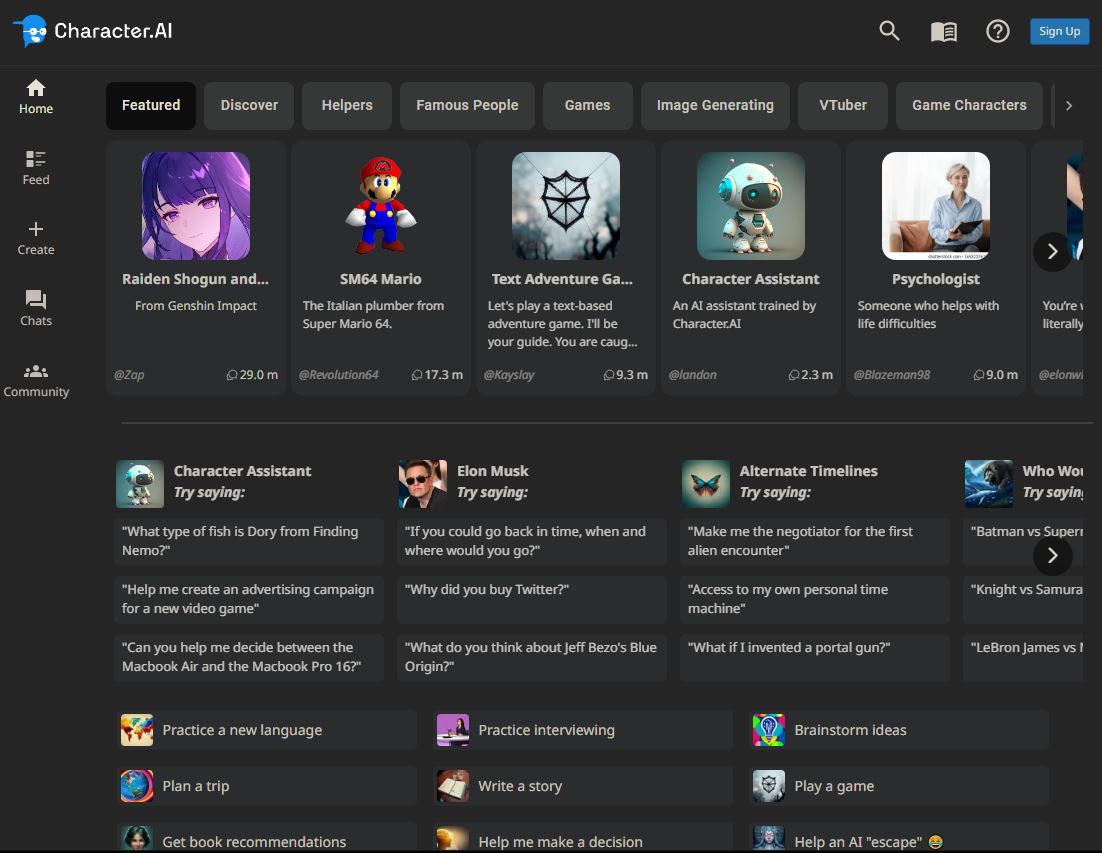This screenshot has height=853, width=1102.
Task: Open the Famous People tab
Action: click(467, 105)
